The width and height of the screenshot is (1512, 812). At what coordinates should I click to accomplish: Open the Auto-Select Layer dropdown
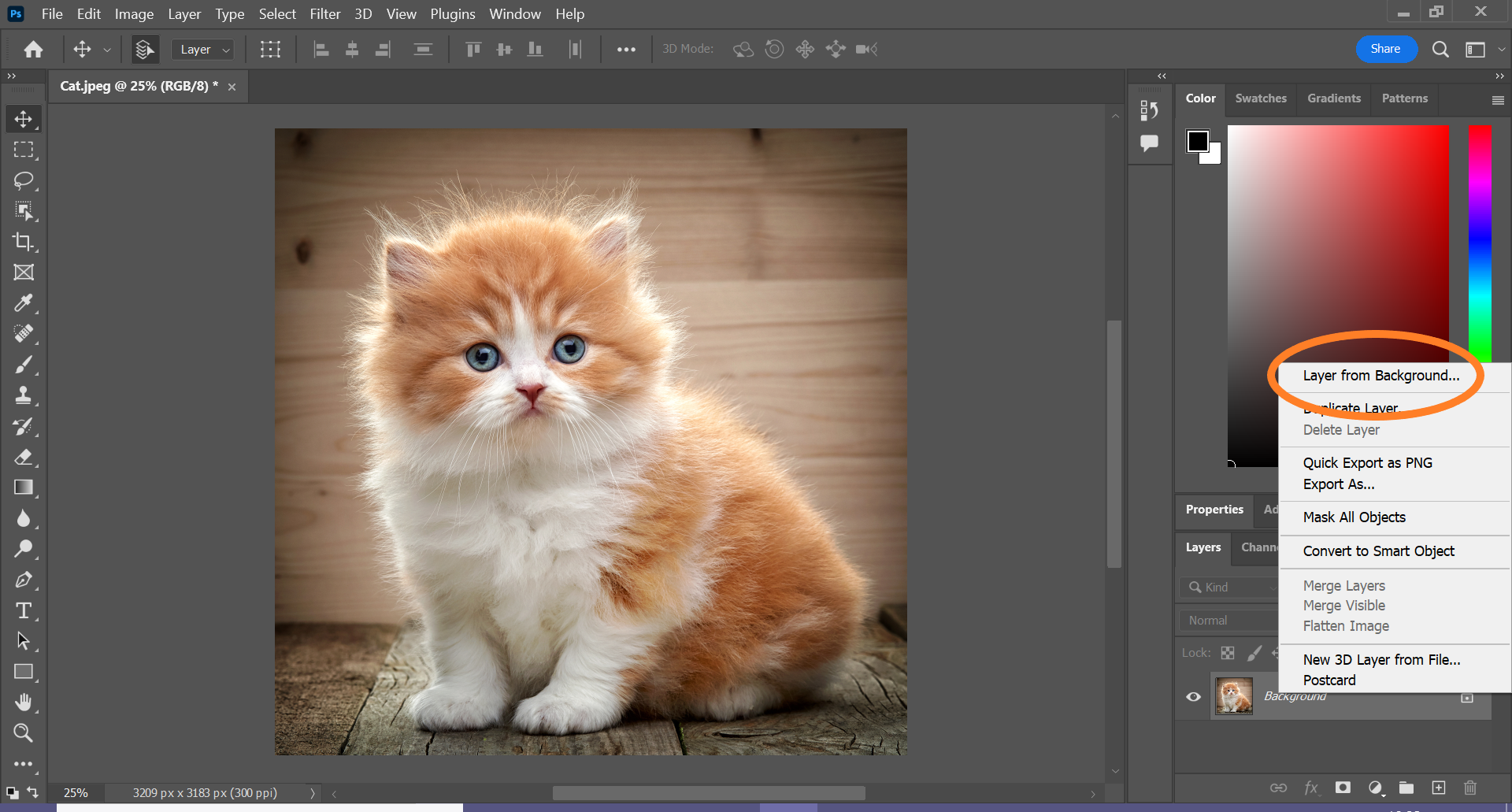[202, 50]
